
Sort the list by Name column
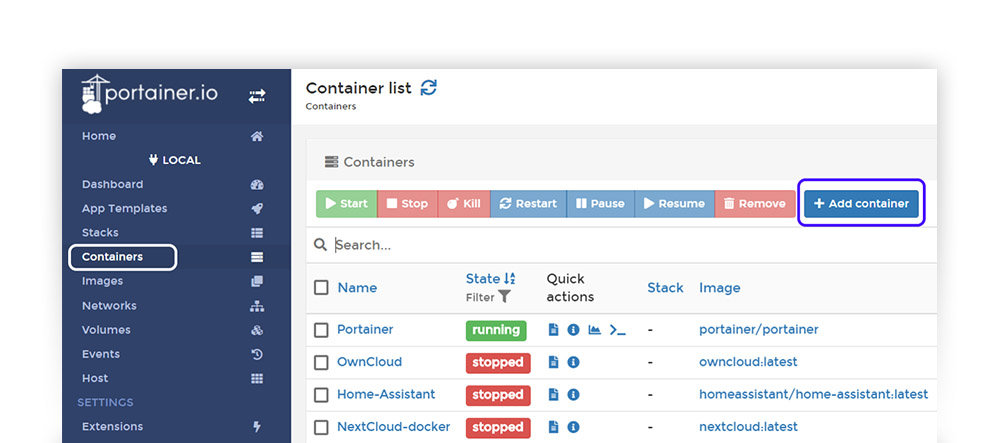pos(357,288)
